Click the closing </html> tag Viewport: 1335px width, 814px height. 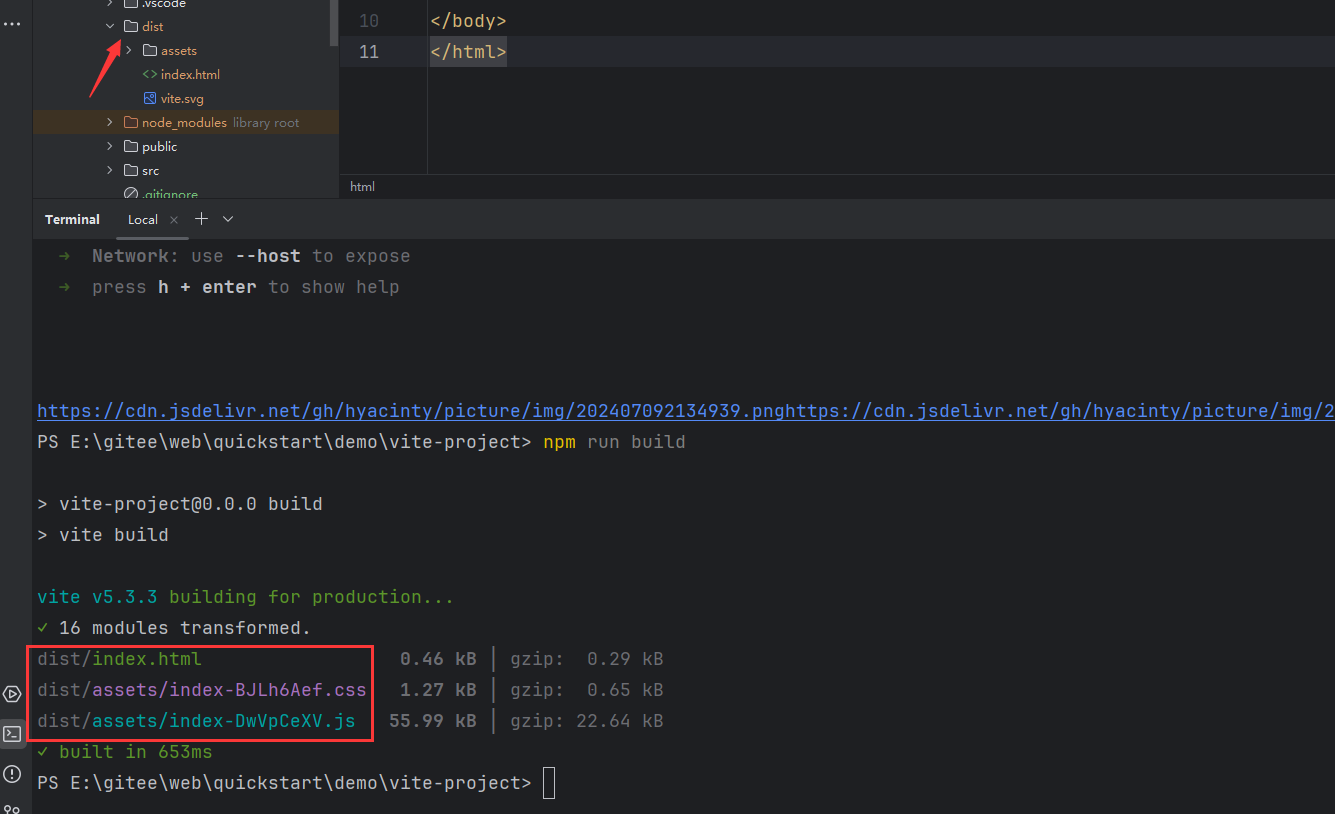pos(468,51)
